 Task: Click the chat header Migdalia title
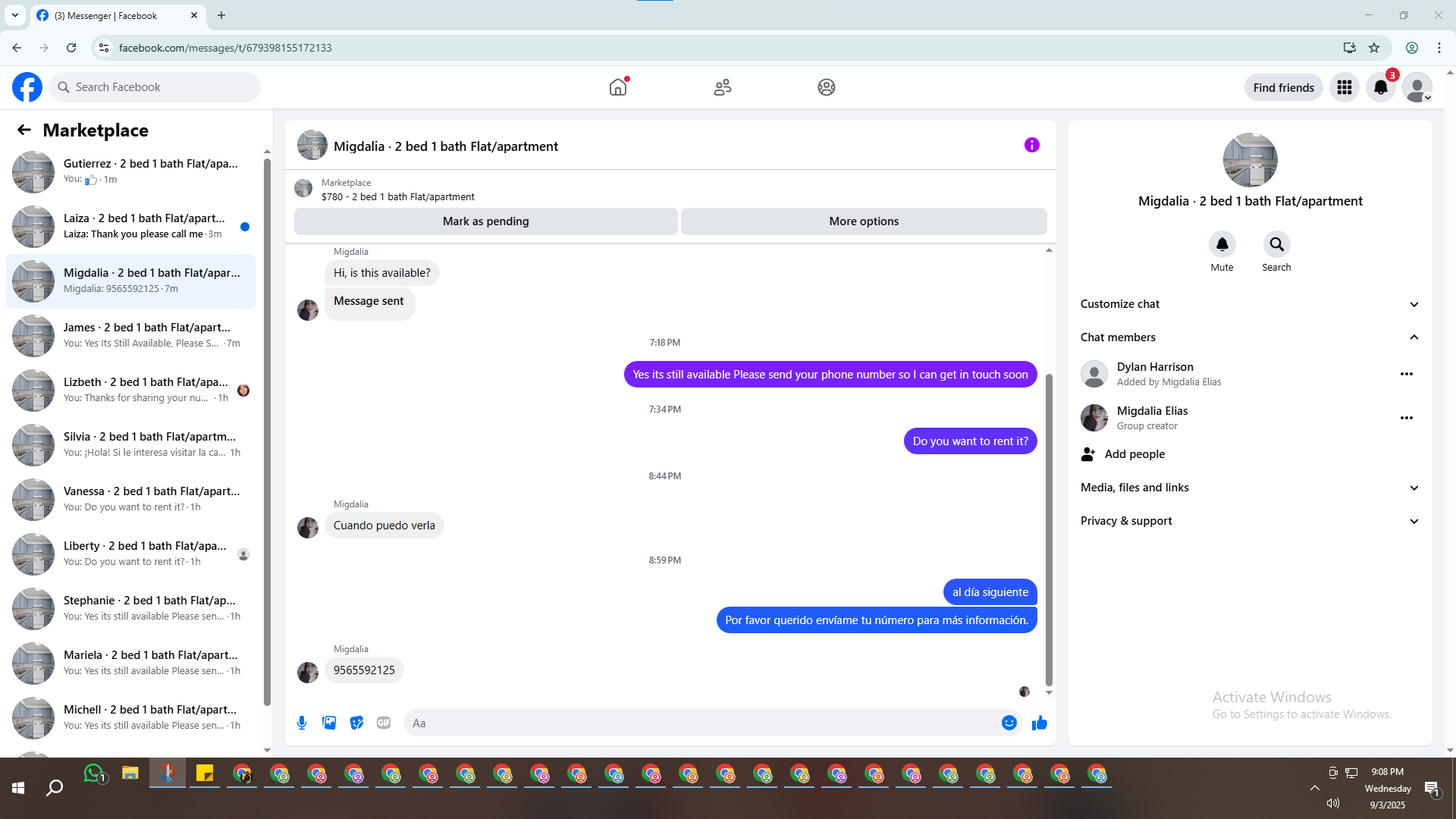coord(445,146)
